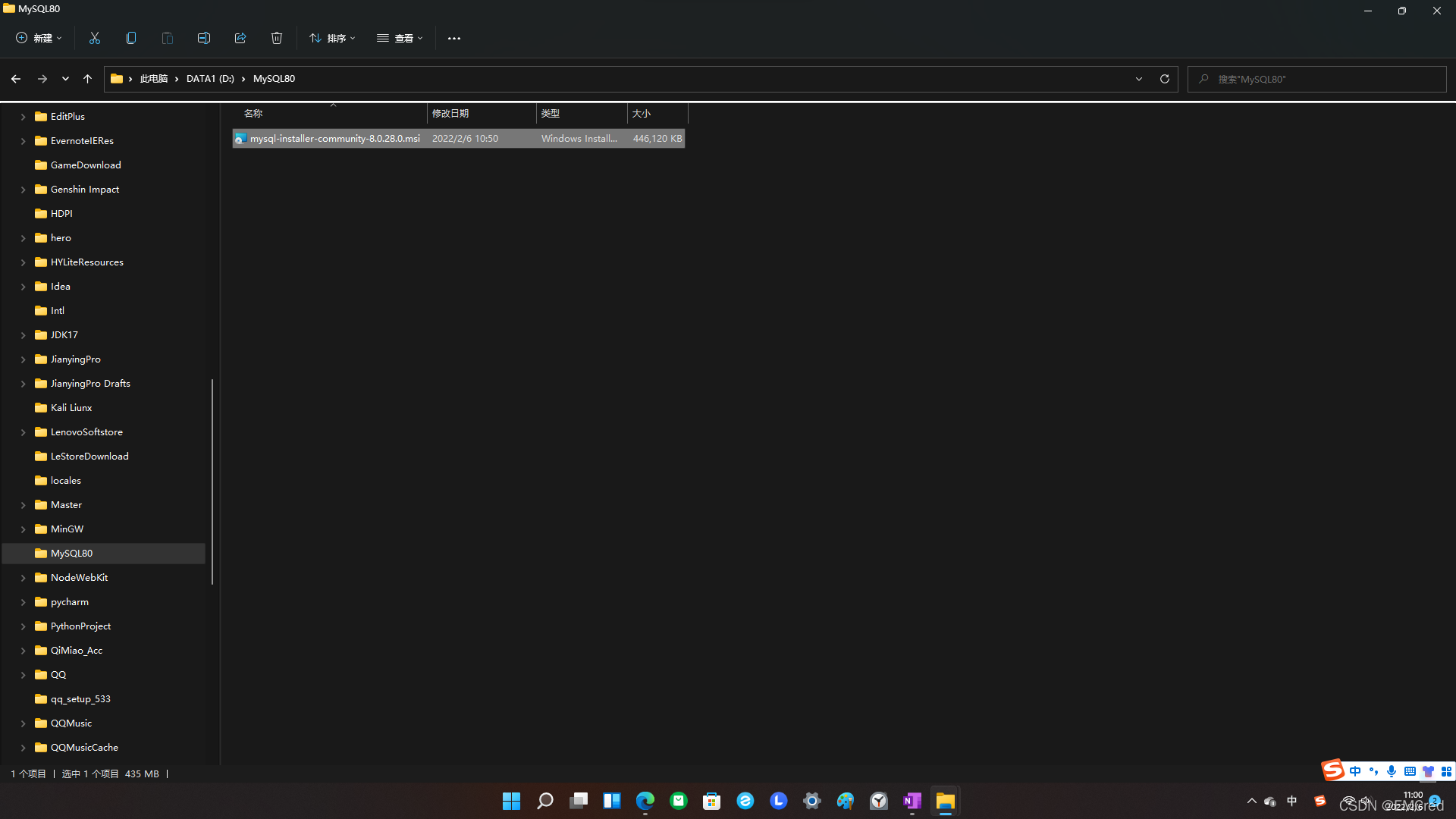Click the Copy icon in toolbar

coord(131,38)
